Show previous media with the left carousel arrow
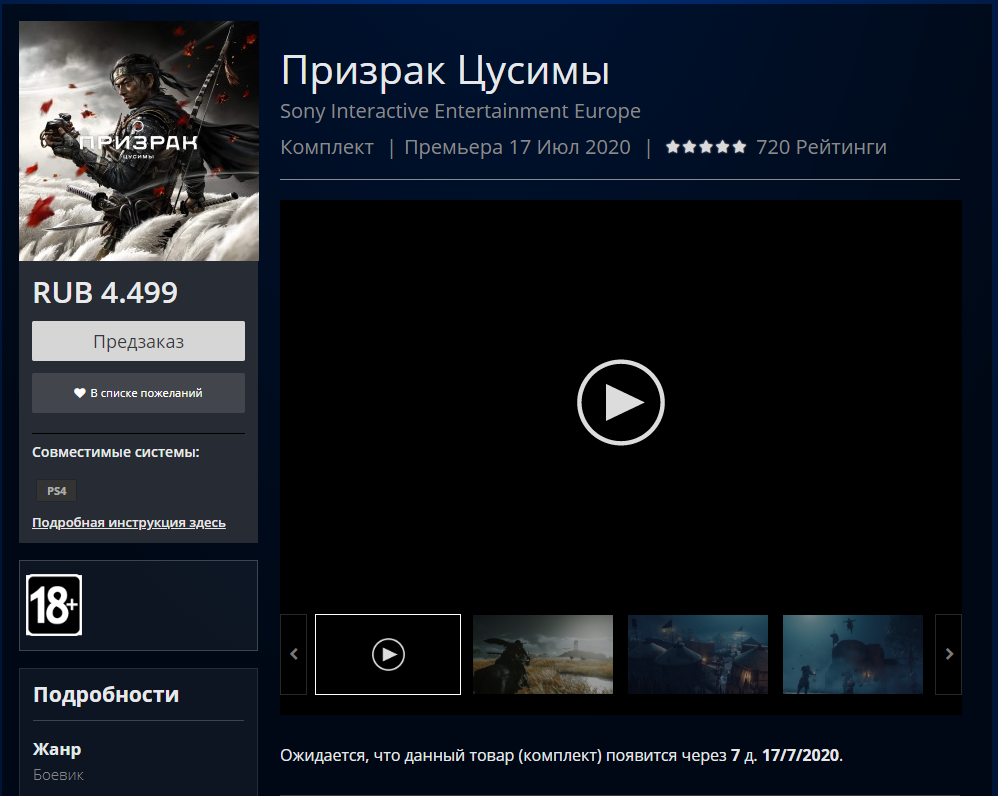 click(293, 654)
